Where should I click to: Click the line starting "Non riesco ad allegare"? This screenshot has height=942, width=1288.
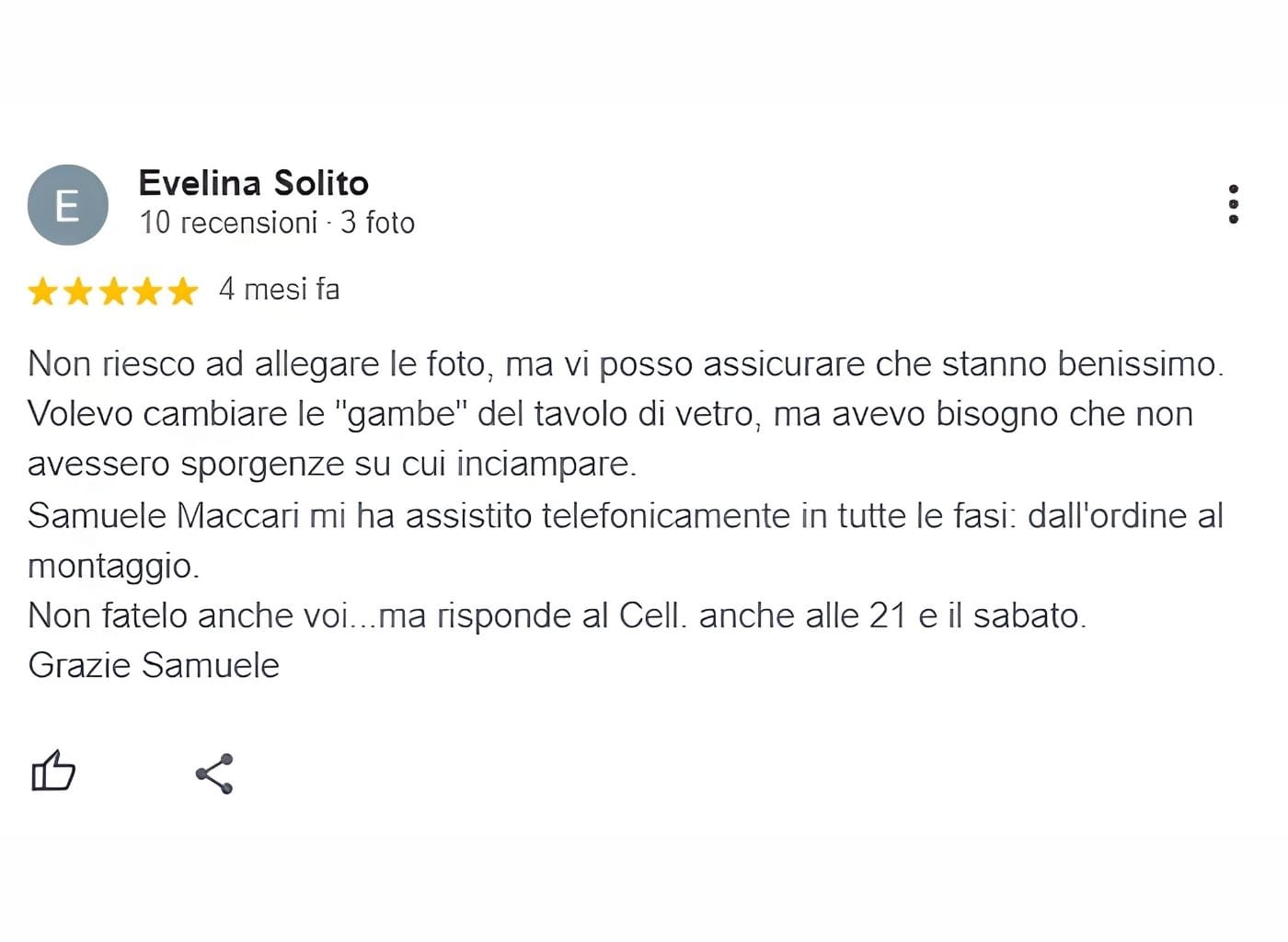[x=625, y=364]
